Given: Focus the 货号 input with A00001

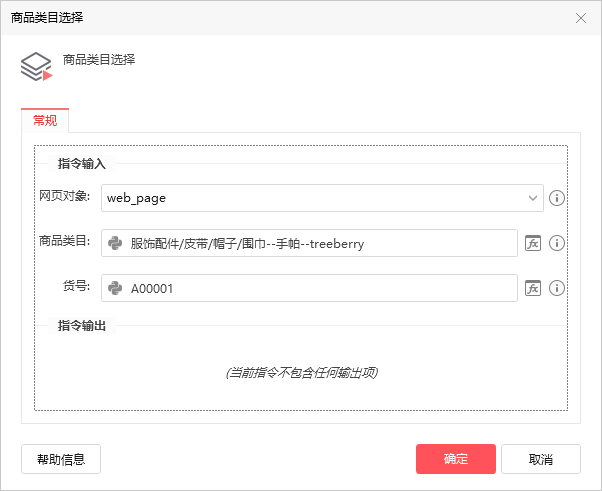Looking at the screenshot, I should click(309, 288).
